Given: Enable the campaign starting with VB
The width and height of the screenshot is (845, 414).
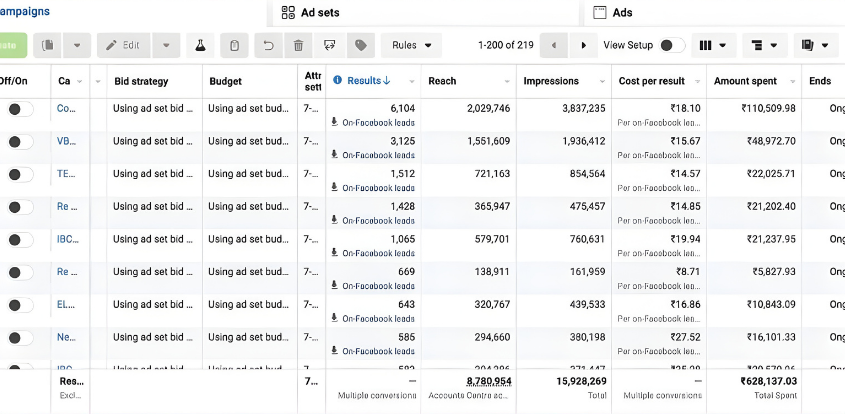Looking at the screenshot, I should [x=17, y=142].
